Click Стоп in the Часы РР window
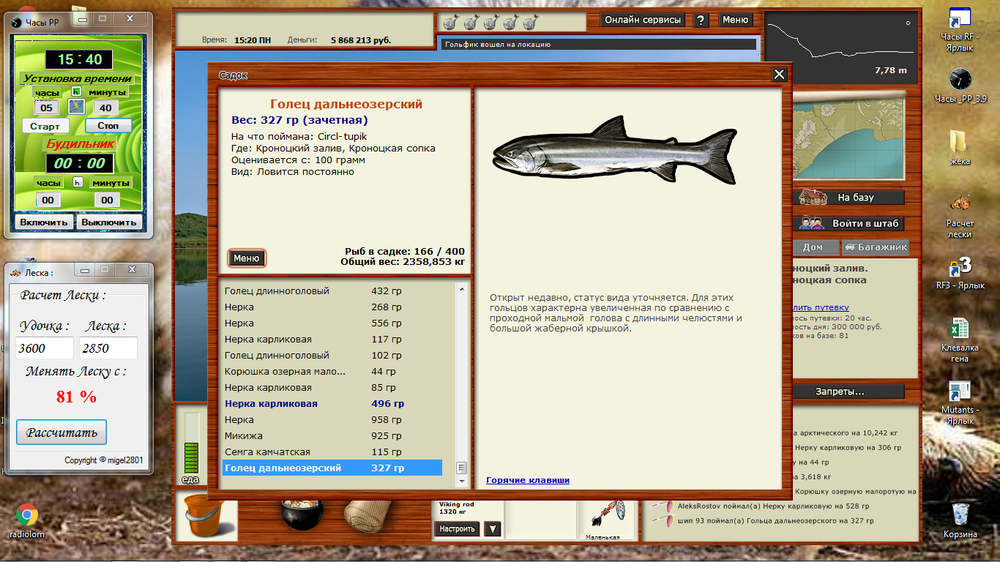The width and height of the screenshot is (1000, 562). coord(108,126)
